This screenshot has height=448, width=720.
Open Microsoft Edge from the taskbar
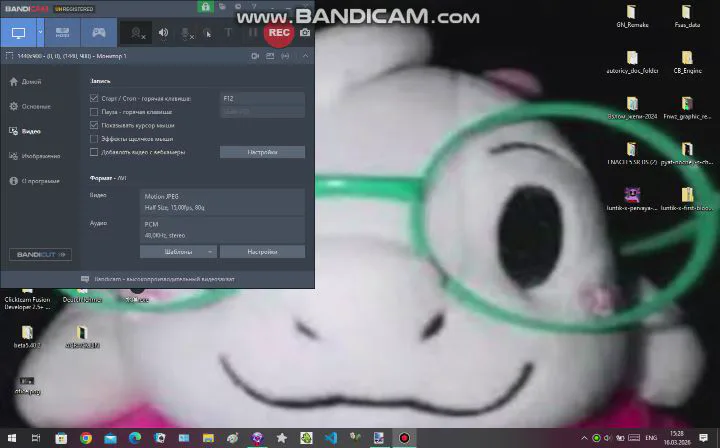(x=135, y=438)
